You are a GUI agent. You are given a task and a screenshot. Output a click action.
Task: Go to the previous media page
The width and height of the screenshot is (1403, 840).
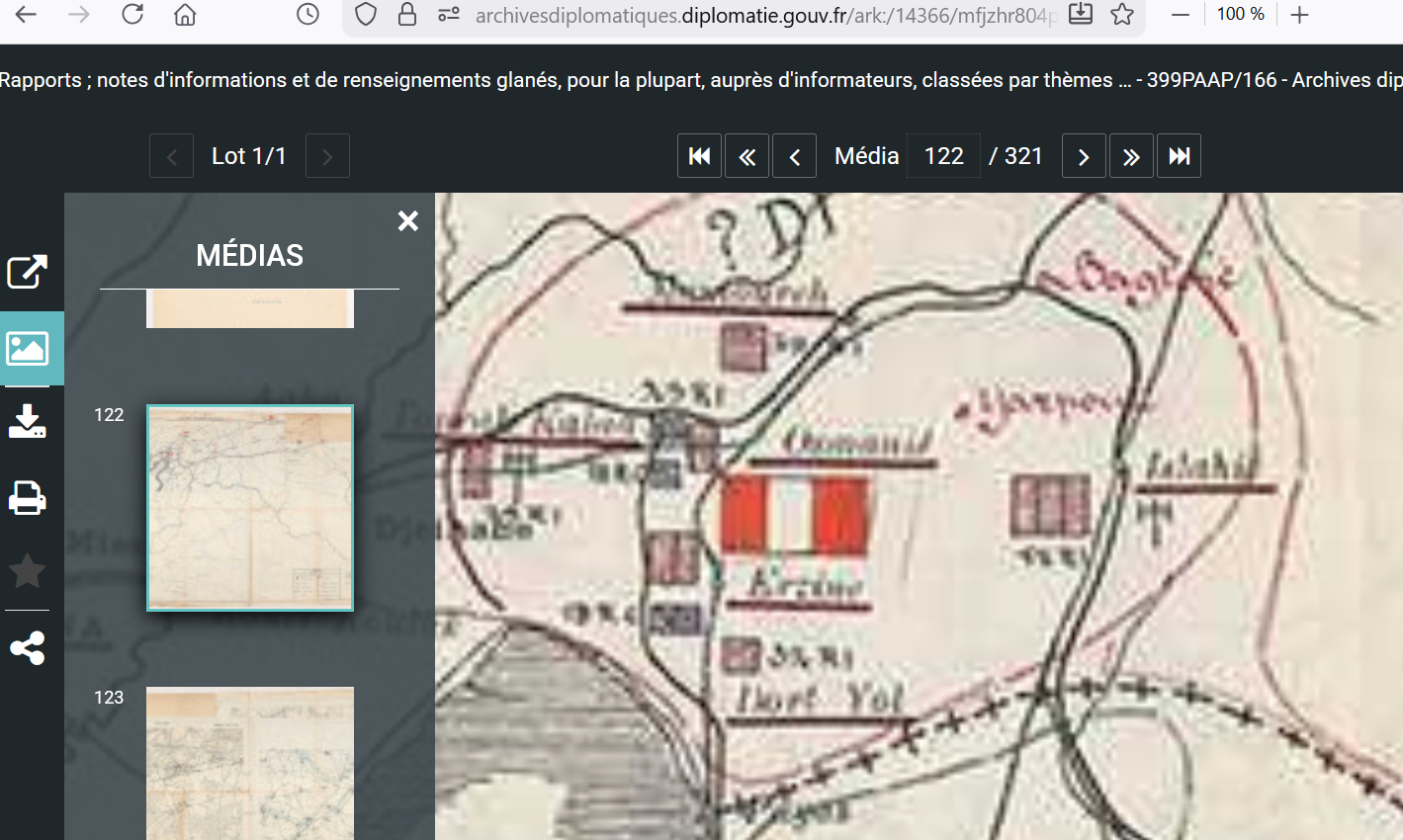click(x=794, y=156)
